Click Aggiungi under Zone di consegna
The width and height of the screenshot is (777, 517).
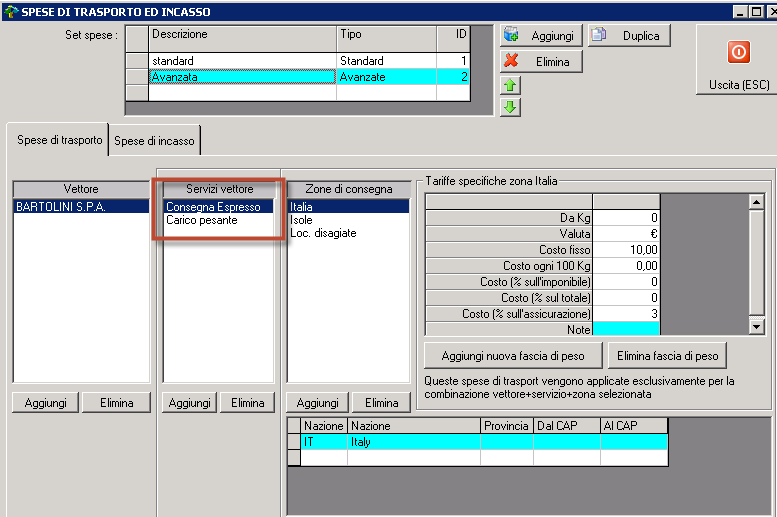coord(317,403)
